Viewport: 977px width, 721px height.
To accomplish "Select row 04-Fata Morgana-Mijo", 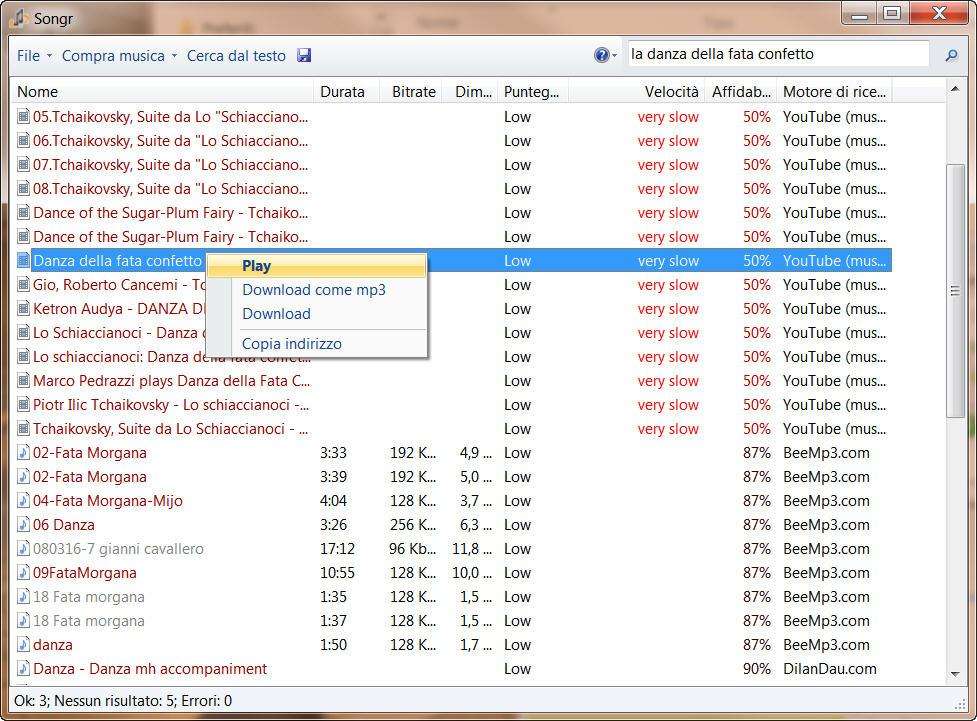I will point(452,500).
